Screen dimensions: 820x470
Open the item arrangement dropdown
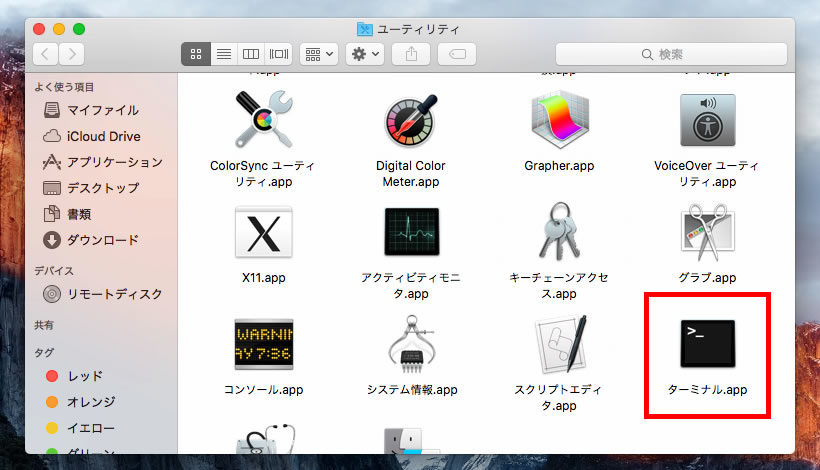319,54
